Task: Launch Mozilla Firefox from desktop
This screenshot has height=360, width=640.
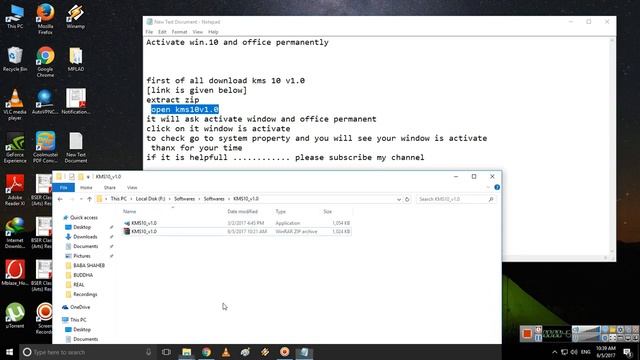Action: coord(45,18)
